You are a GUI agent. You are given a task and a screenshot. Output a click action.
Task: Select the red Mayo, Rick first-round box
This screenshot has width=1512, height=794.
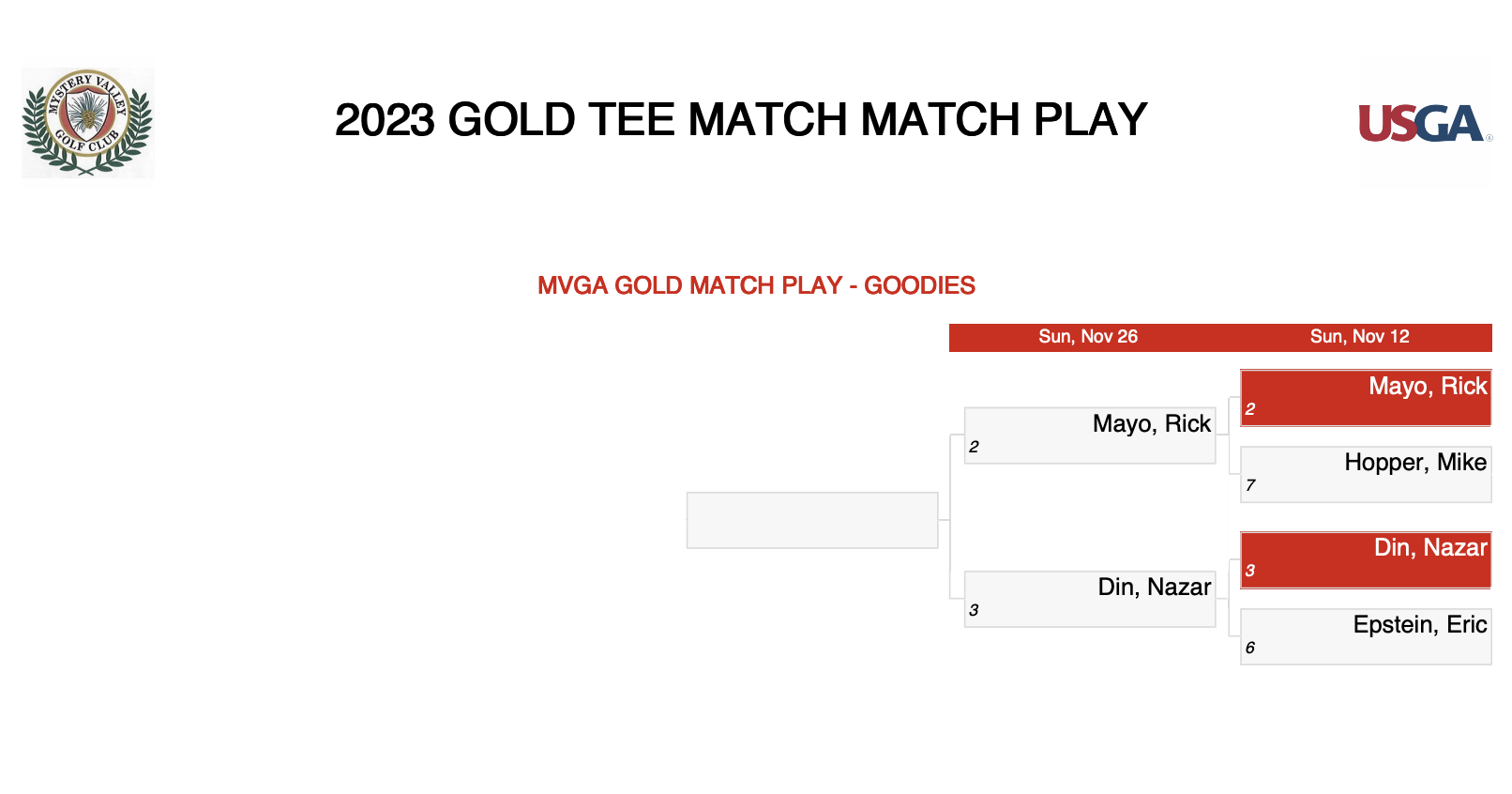pyautogui.click(x=1366, y=398)
